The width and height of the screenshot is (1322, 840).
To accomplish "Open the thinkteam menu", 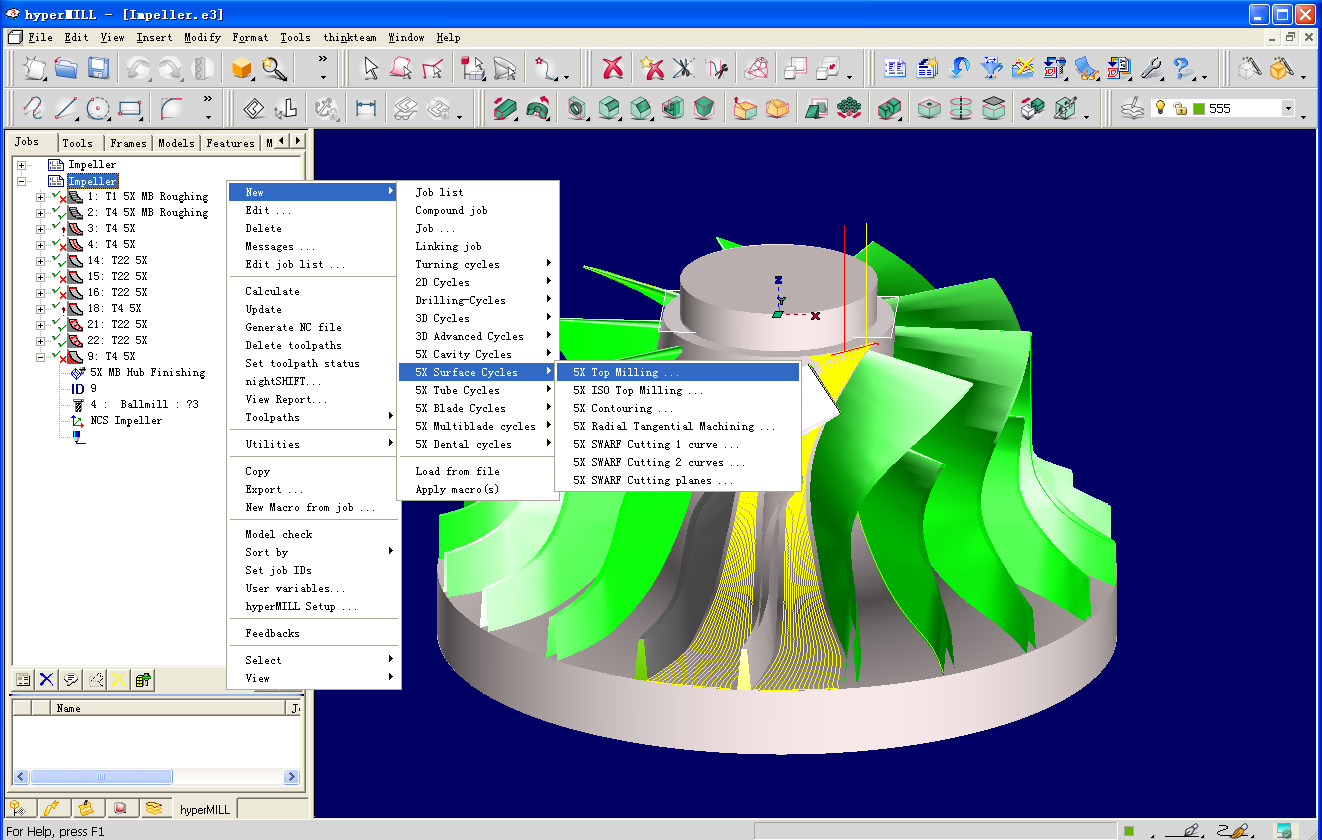I will pyautogui.click(x=350, y=37).
